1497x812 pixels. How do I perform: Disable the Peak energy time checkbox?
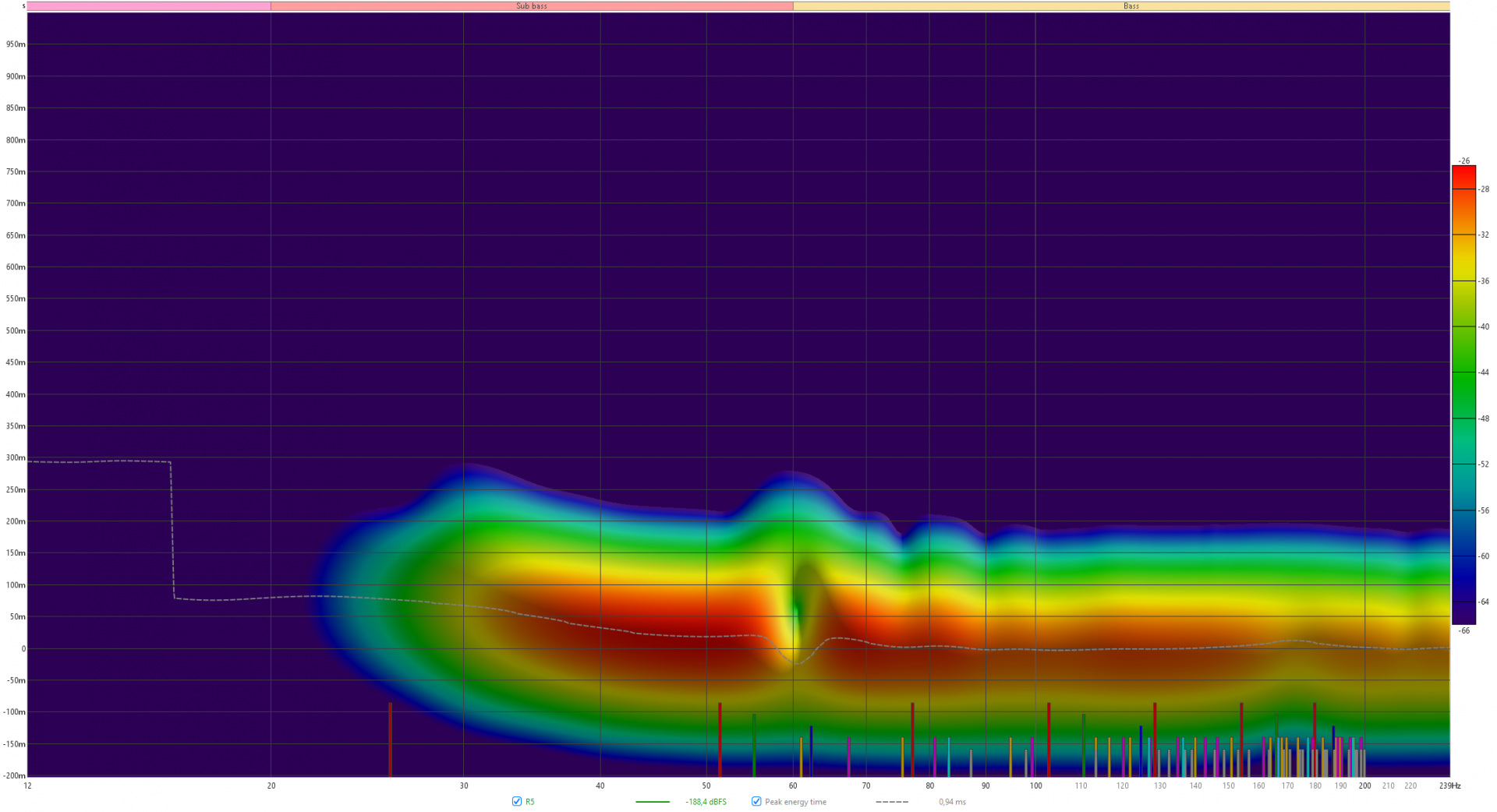[x=756, y=801]
